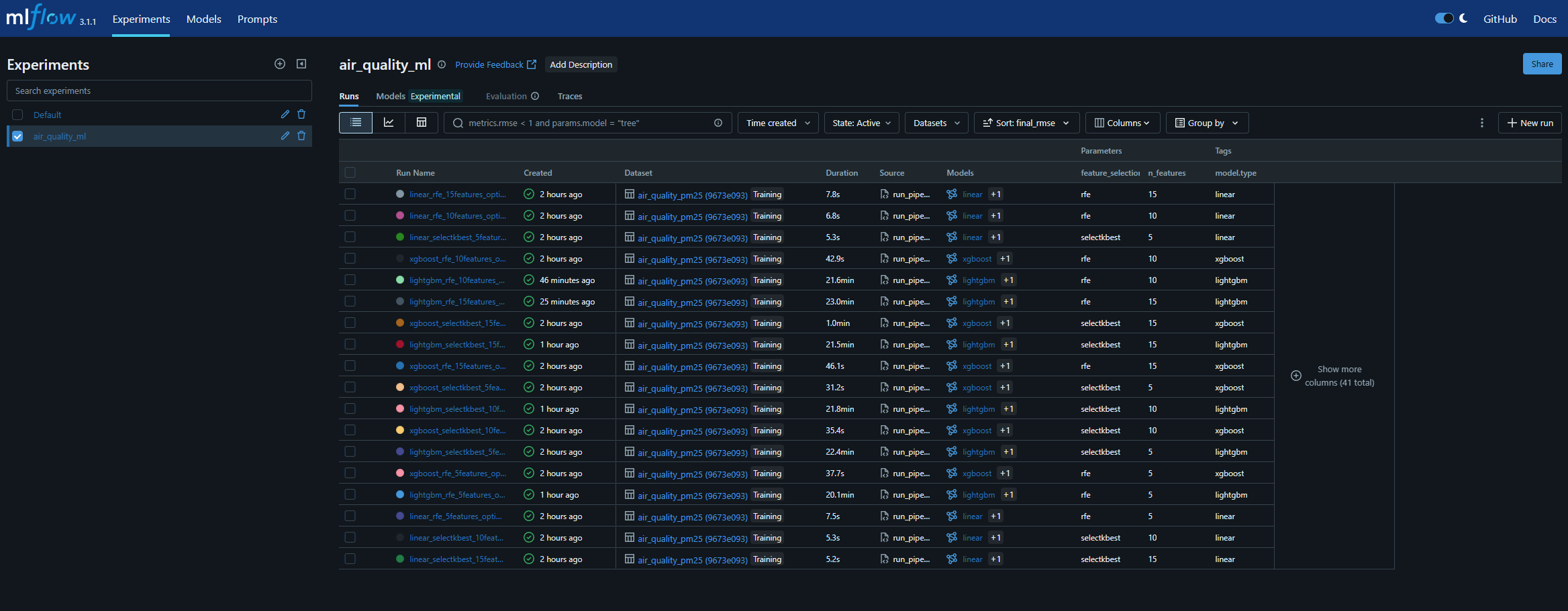Switch to artifact evaluation view
Image resolution: width=1568 pixels, height=611 pixels.
(422, 123)
